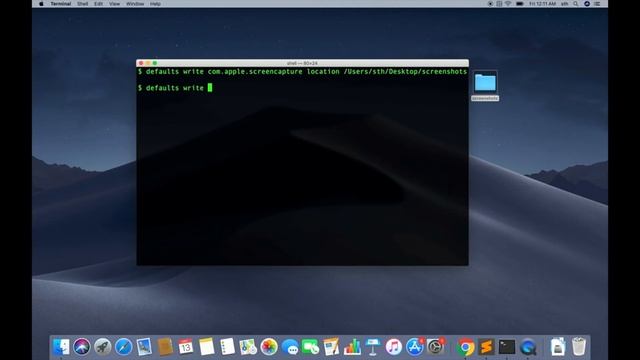Open the Calendar icon showing 13
640x360 pixels.
coord(186,347)
